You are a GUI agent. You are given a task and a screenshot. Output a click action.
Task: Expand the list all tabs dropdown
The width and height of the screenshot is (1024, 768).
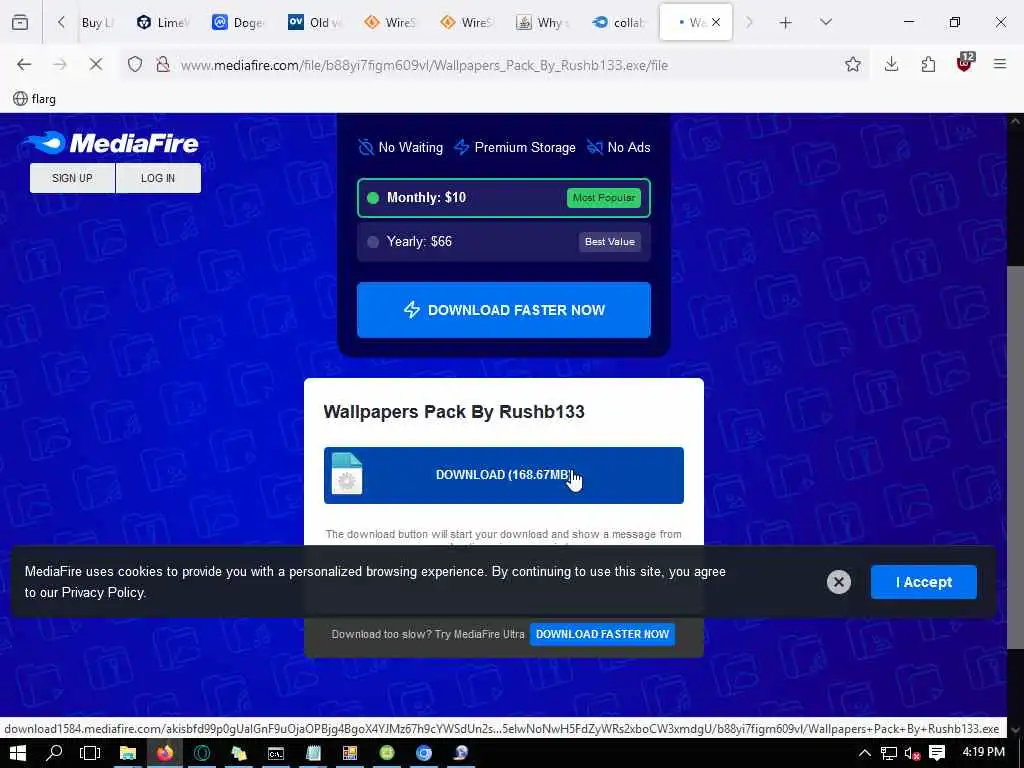click(x=826, y=23)
